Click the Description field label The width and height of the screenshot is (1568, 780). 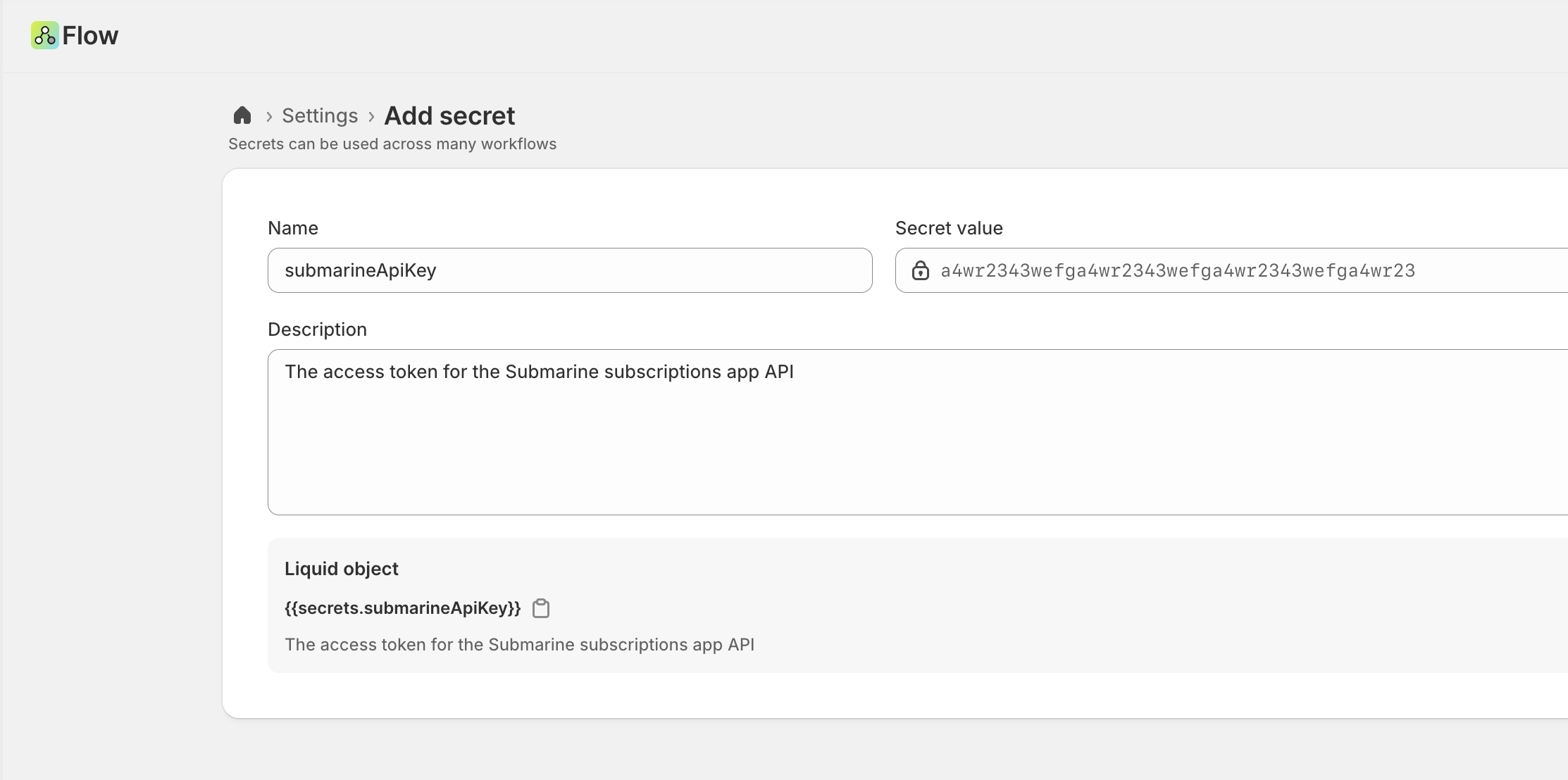tap(317, 329)
